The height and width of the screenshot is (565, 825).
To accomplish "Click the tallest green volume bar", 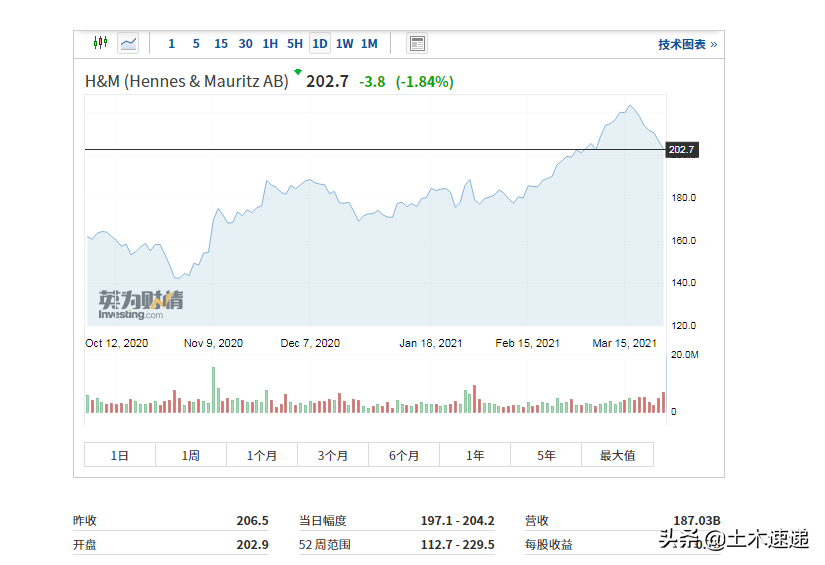I will pos(213,390).
